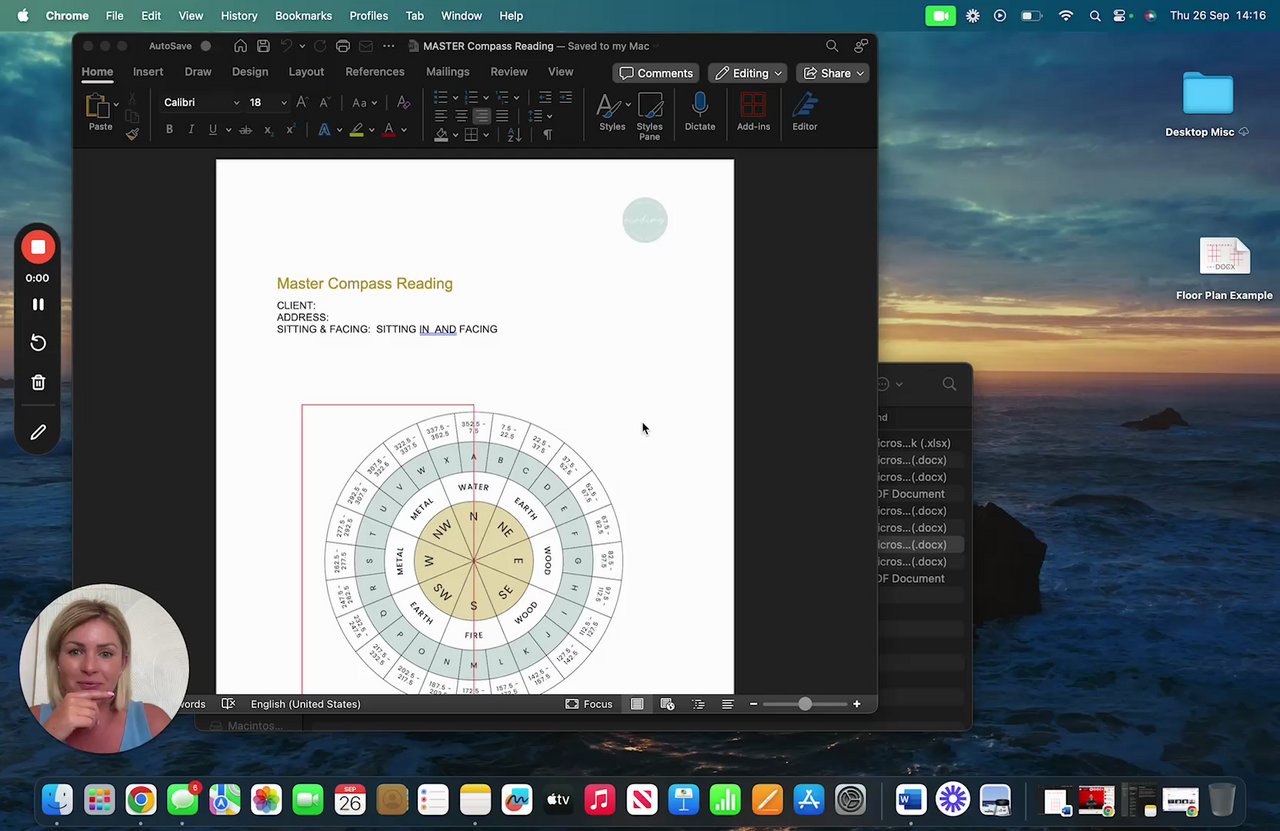This screenshot has width=1280, height=831.
Task: Click English (United States) language in status bar
Action: click(305, 704)
